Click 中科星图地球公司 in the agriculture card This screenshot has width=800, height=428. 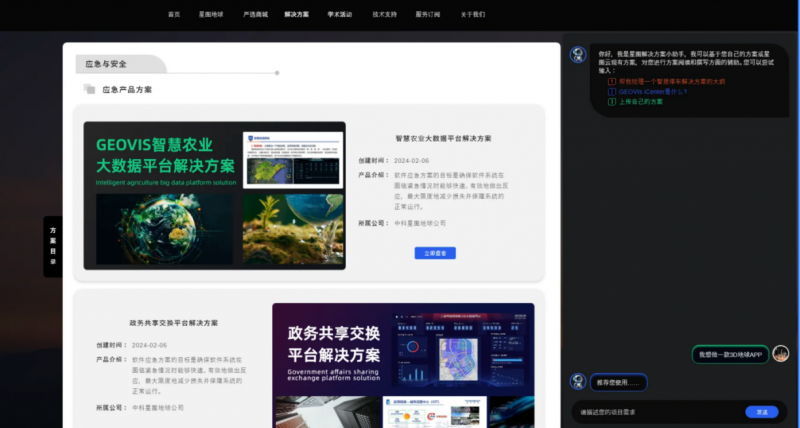420,223
